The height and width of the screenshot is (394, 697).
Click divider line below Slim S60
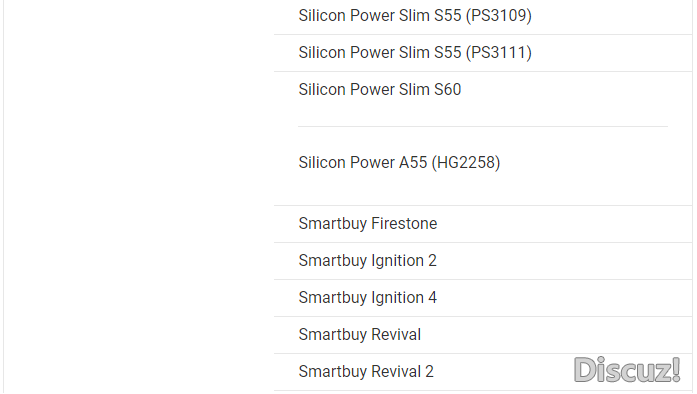483,126
